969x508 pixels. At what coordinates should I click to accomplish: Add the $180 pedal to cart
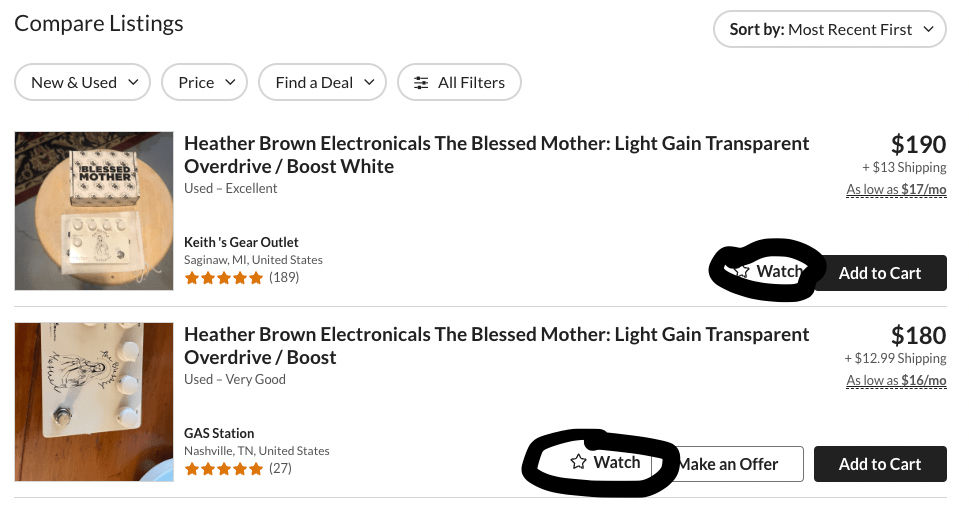click(x=880, y=464)
